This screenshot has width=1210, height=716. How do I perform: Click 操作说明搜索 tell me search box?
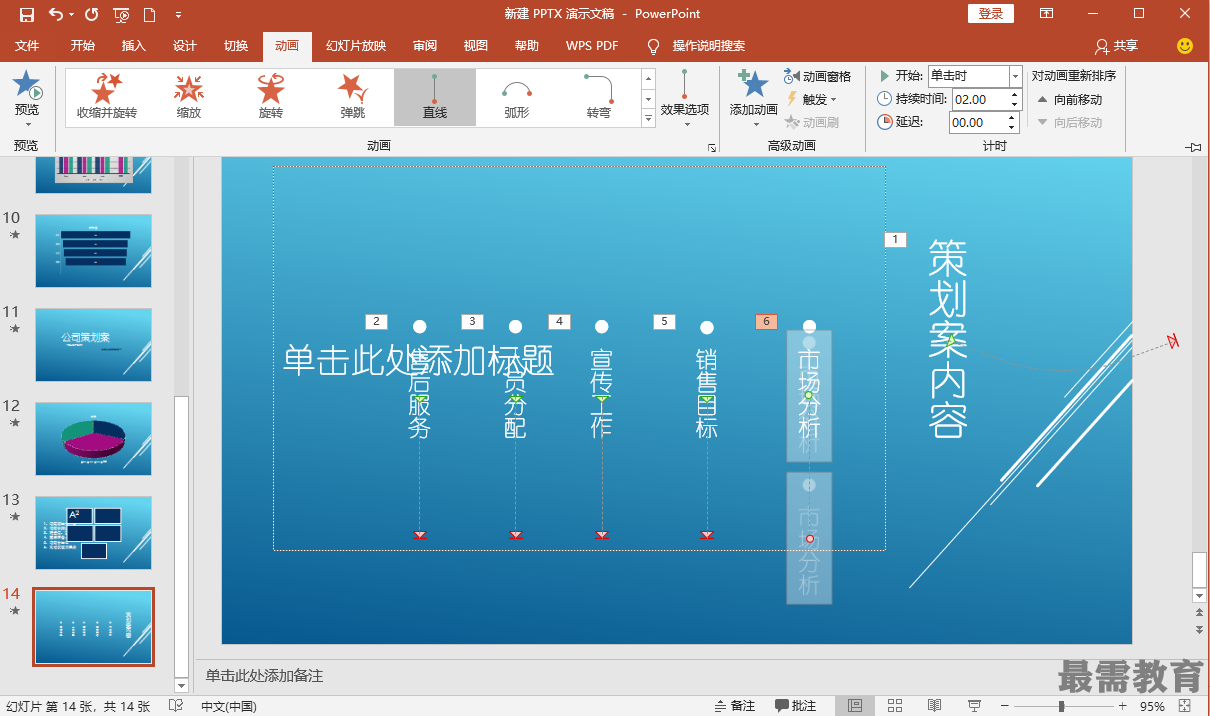pos(708,46)
